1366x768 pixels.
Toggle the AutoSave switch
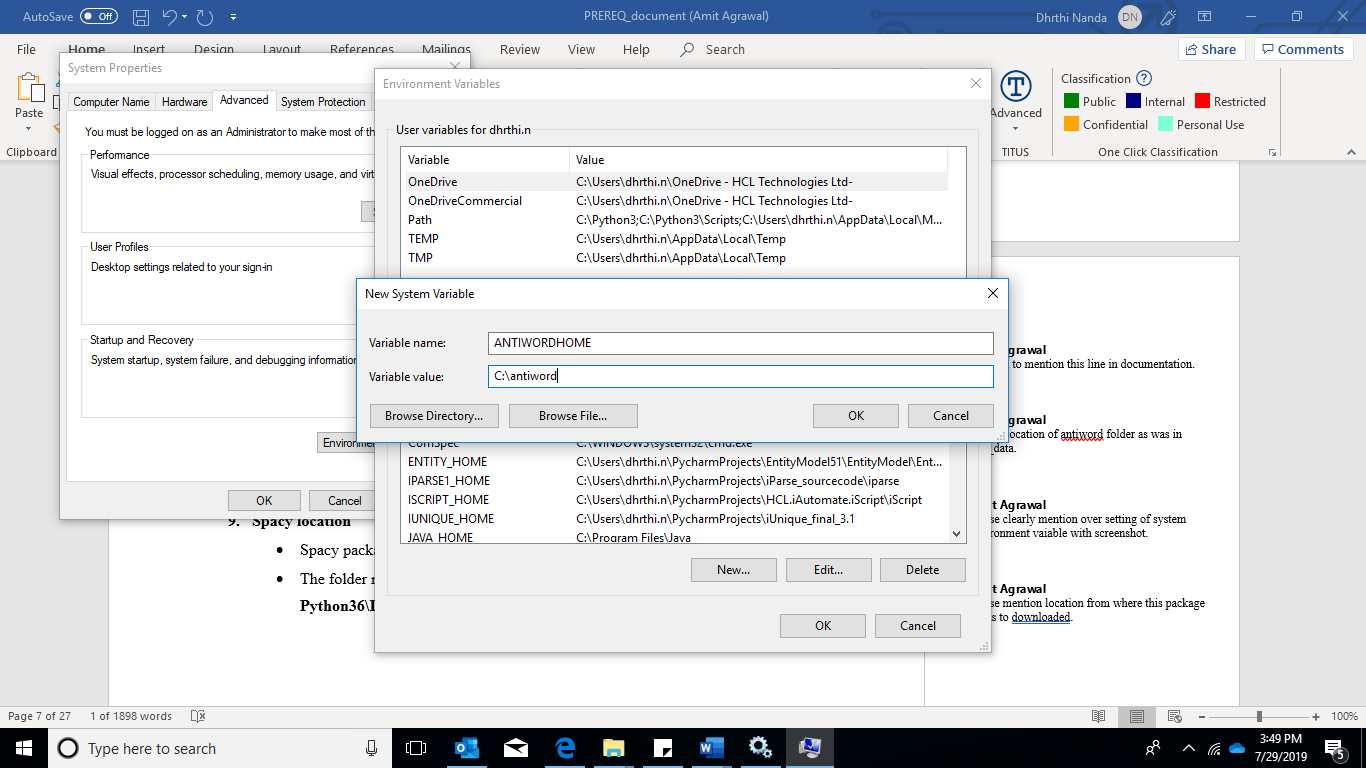click(98, 17)
